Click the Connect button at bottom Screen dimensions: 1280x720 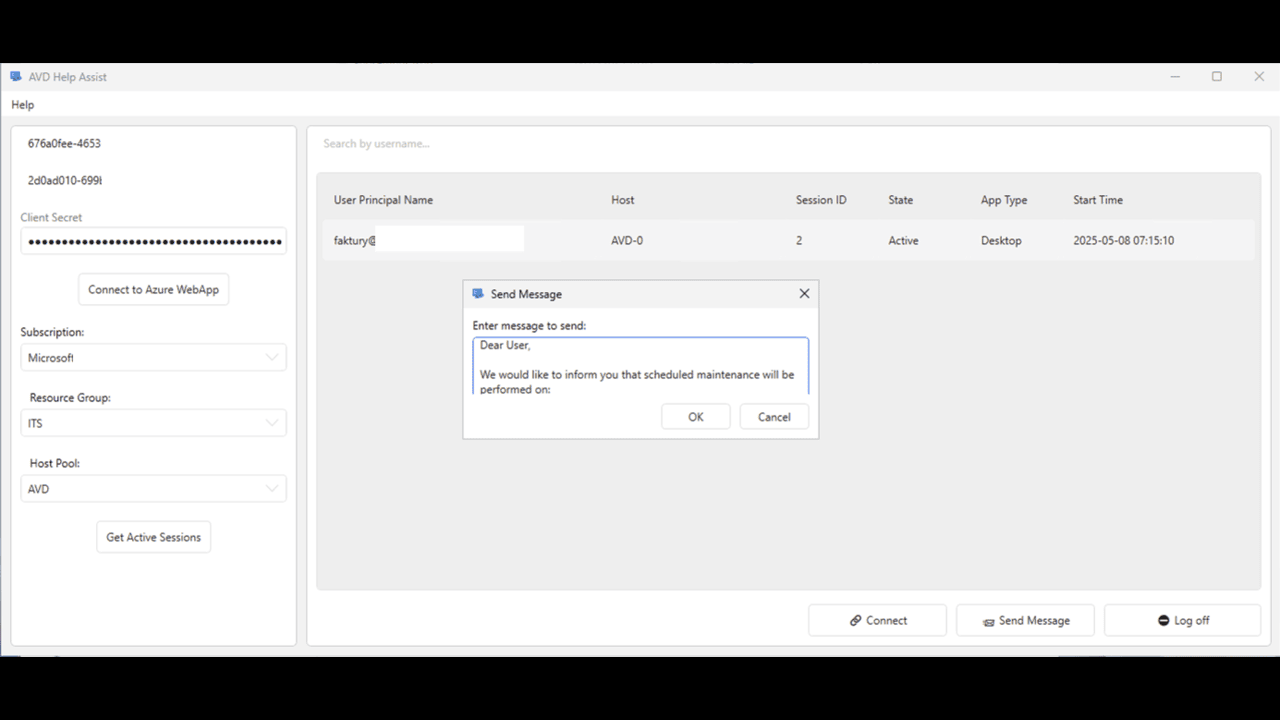(x=877, y=620)
